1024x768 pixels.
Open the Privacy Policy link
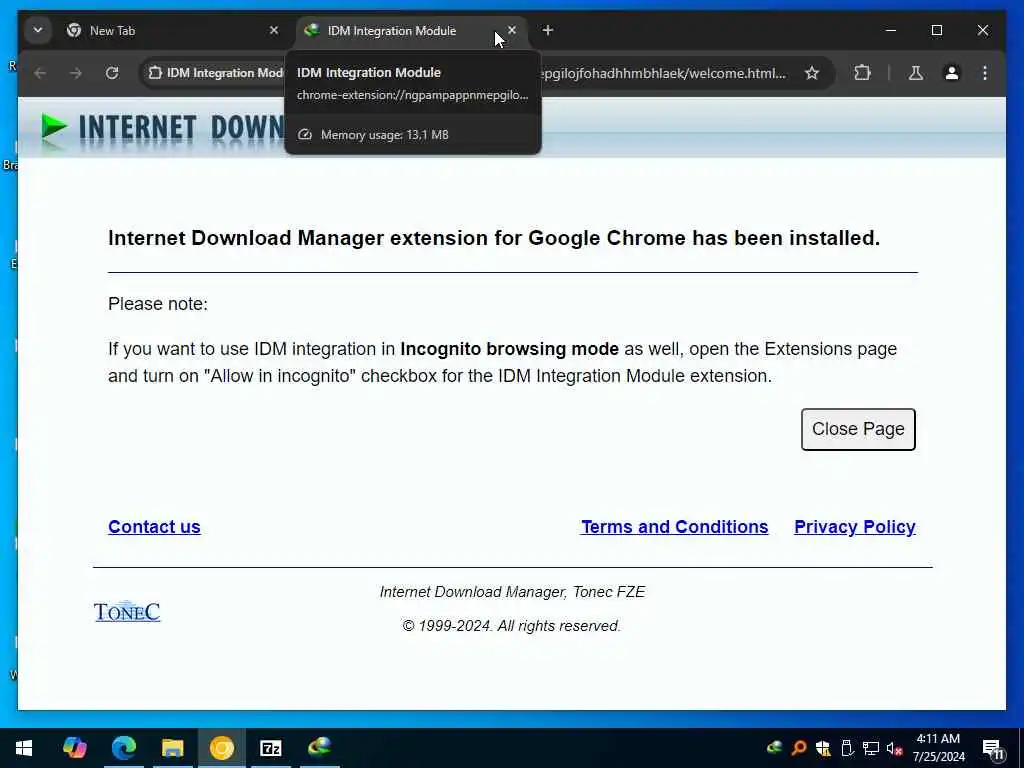pos(855,527)
